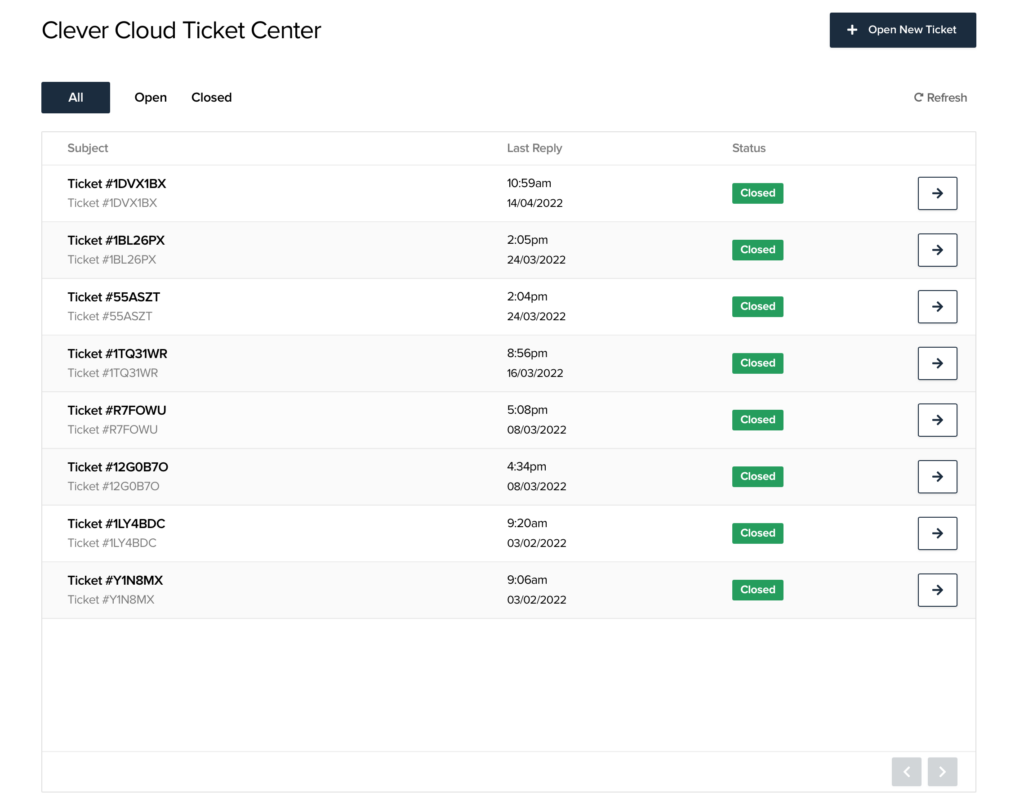Open ticket #12G0B7O via its arrow icon
This screenshot has width=1024, height=806.
click(937, 476)
